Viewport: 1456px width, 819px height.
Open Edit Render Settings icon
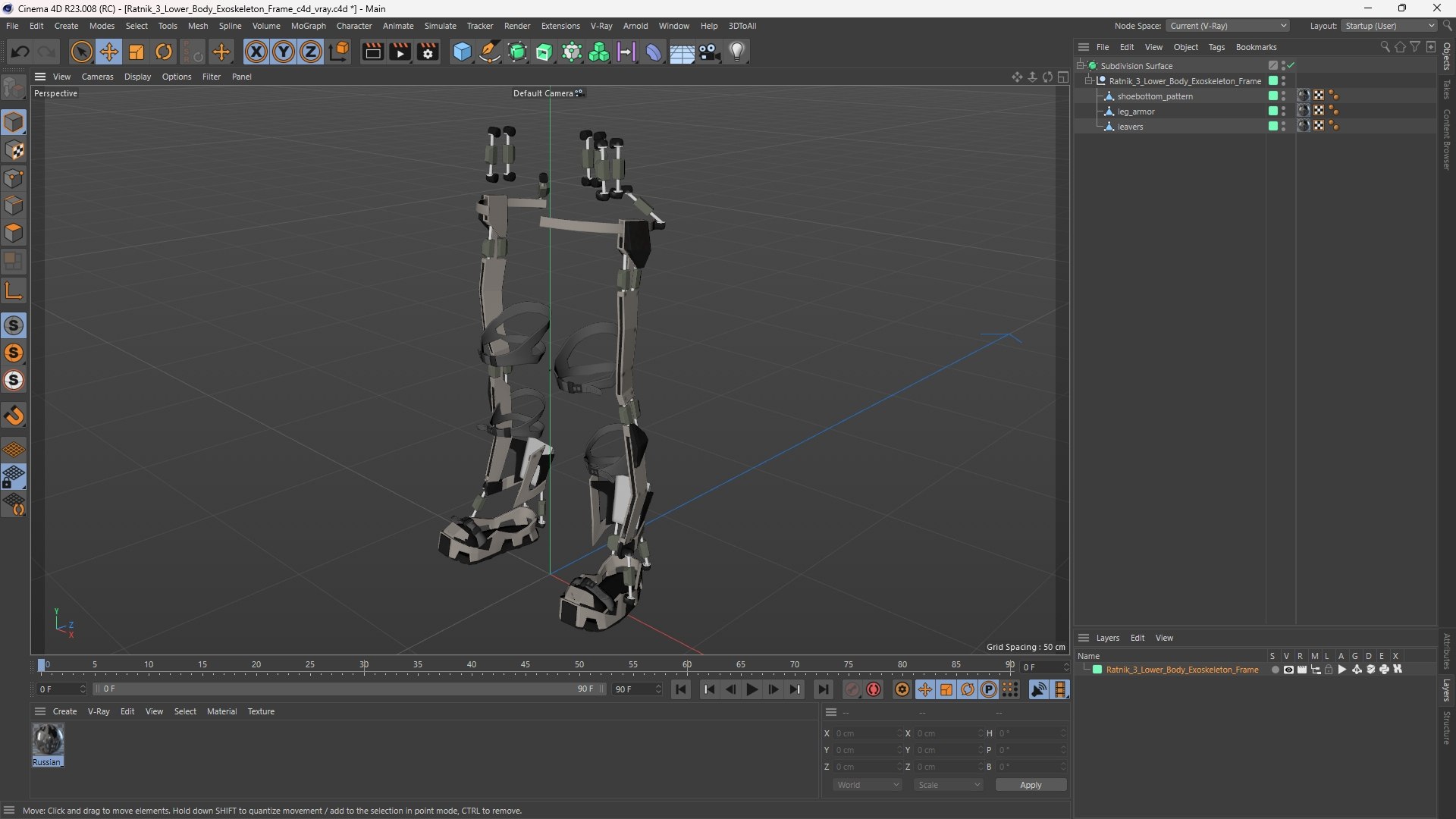[x=428, y=52]
